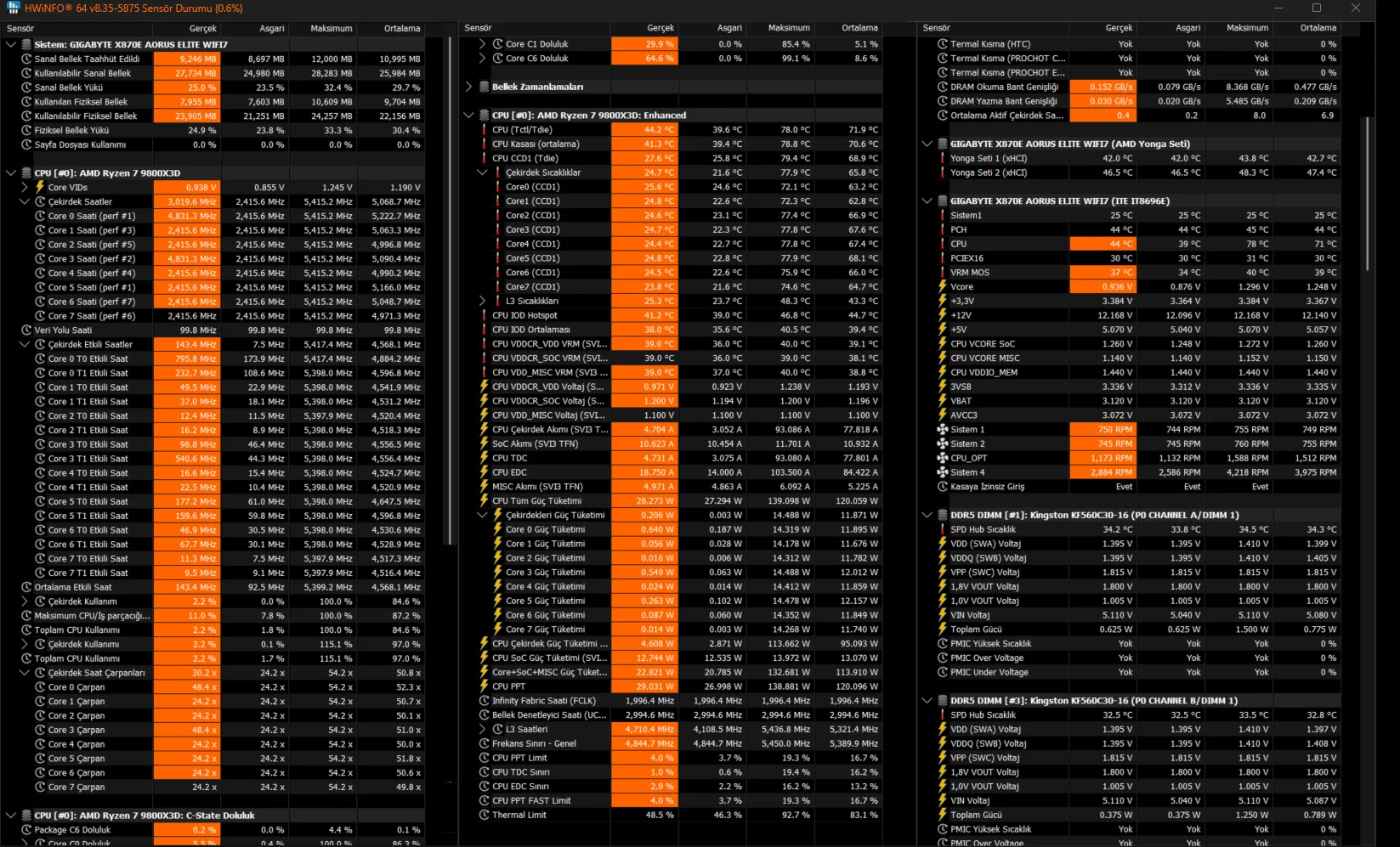Click the icon next to Termal Kısma (HTC)

tap(943, 44)
